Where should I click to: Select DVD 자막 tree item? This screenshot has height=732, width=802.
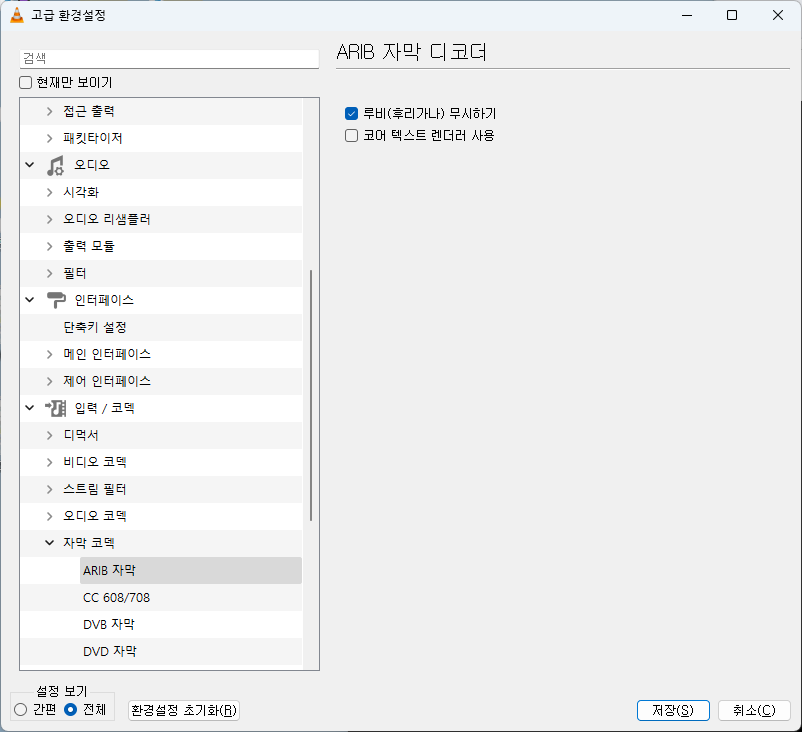point(110,651)
